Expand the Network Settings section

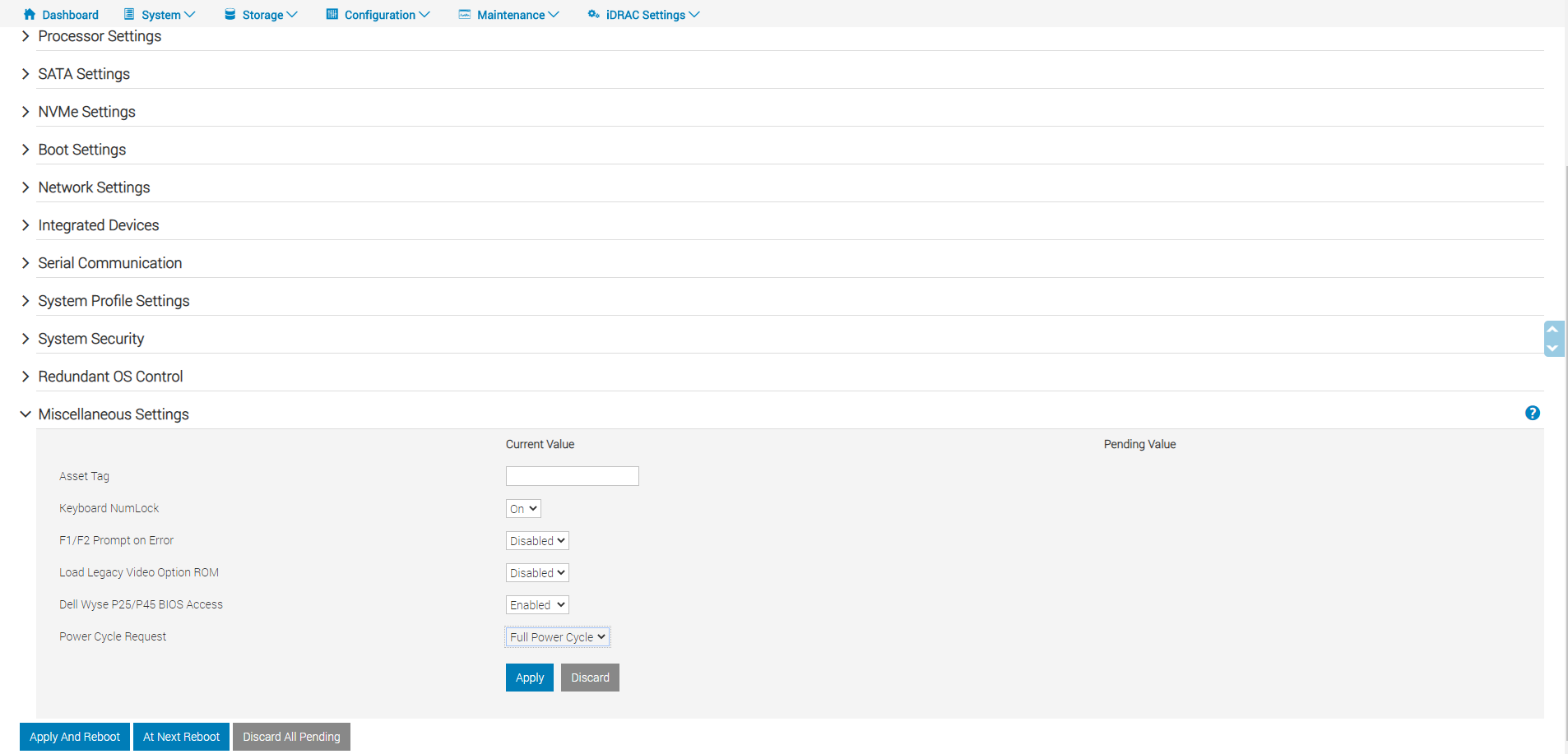(94, 187)
